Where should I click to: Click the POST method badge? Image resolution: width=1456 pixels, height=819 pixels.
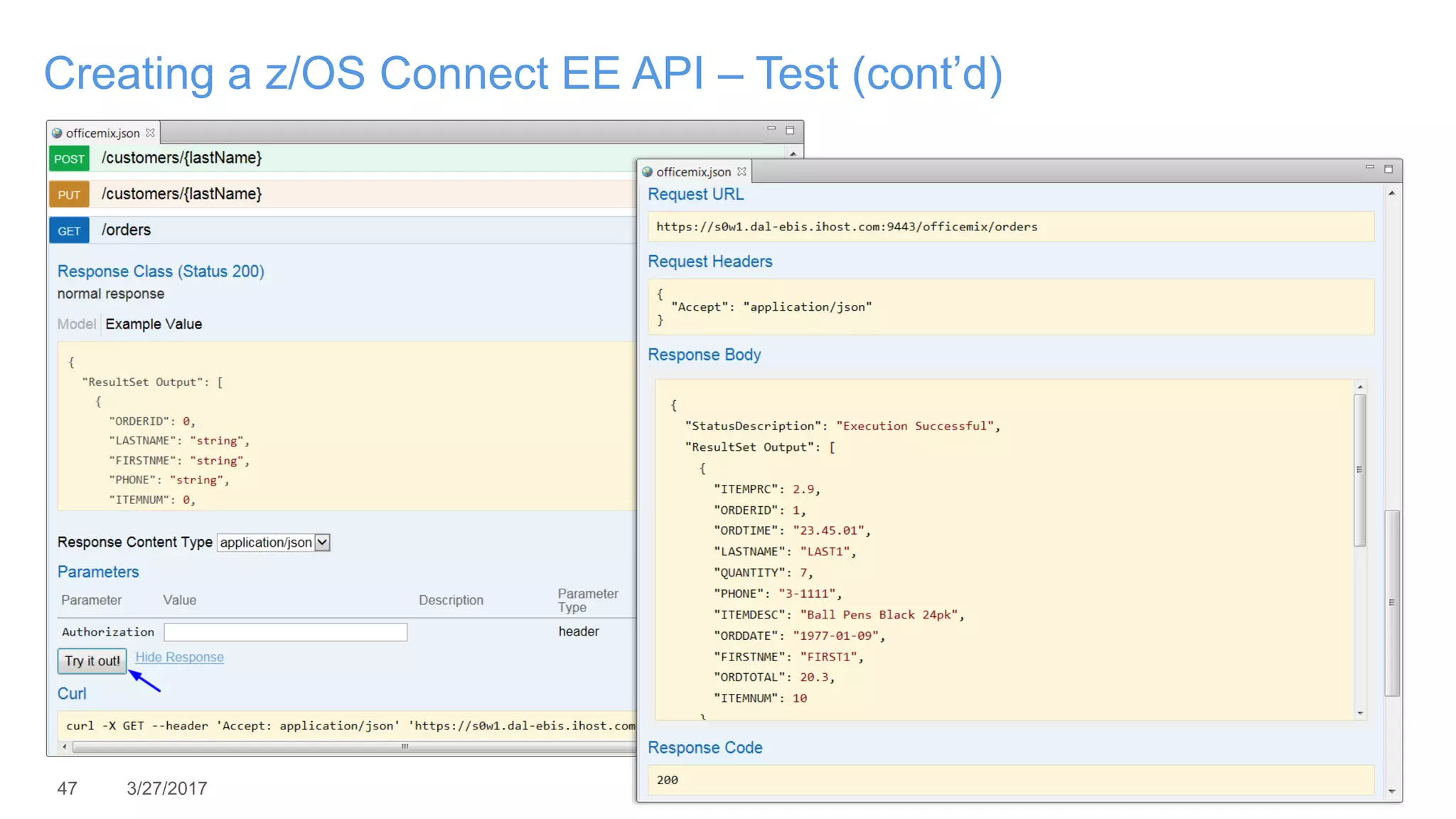69,159
